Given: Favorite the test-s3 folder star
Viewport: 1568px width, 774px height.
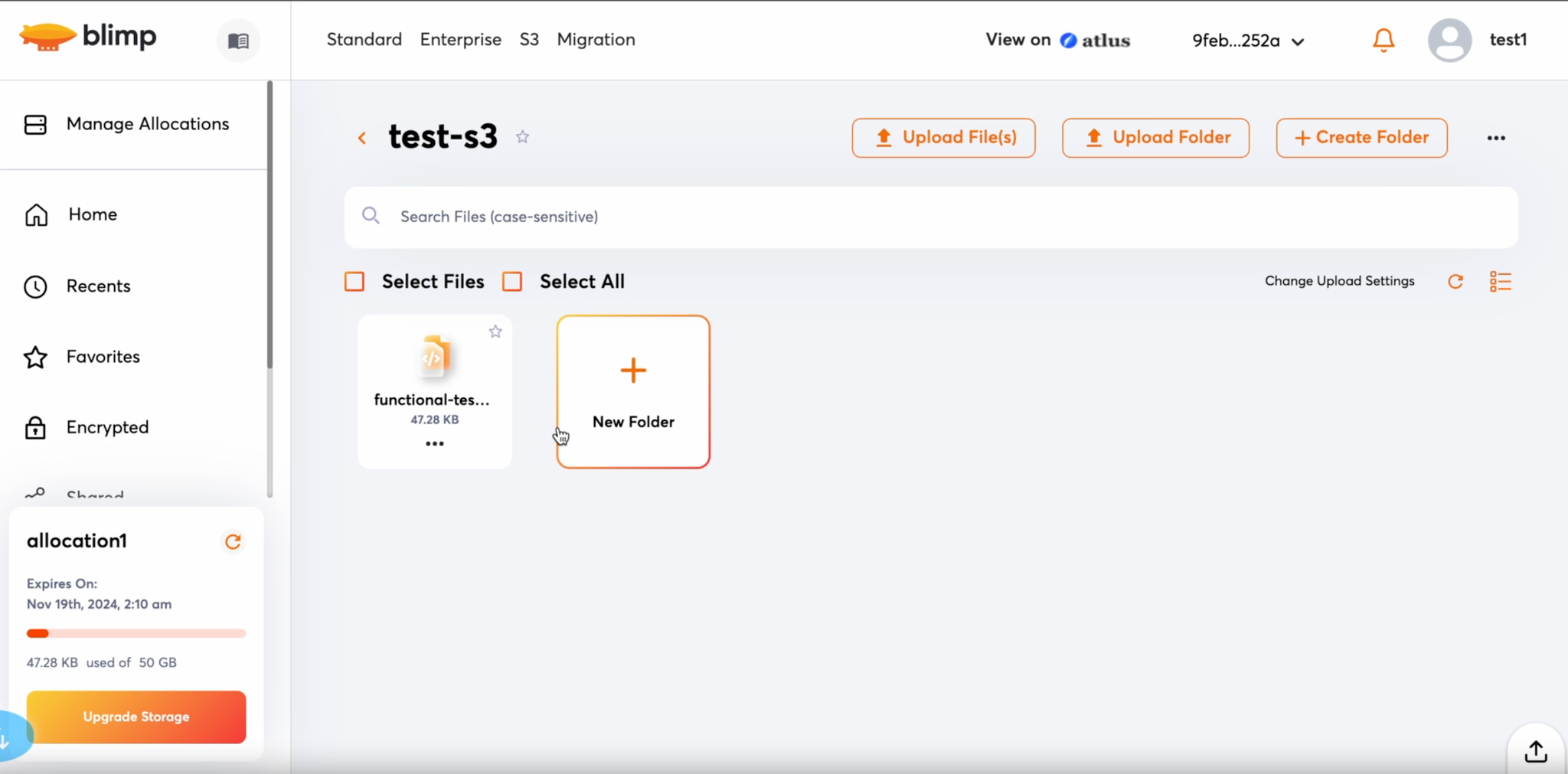Looking at the screenshot, I should [x=522, y=137].
